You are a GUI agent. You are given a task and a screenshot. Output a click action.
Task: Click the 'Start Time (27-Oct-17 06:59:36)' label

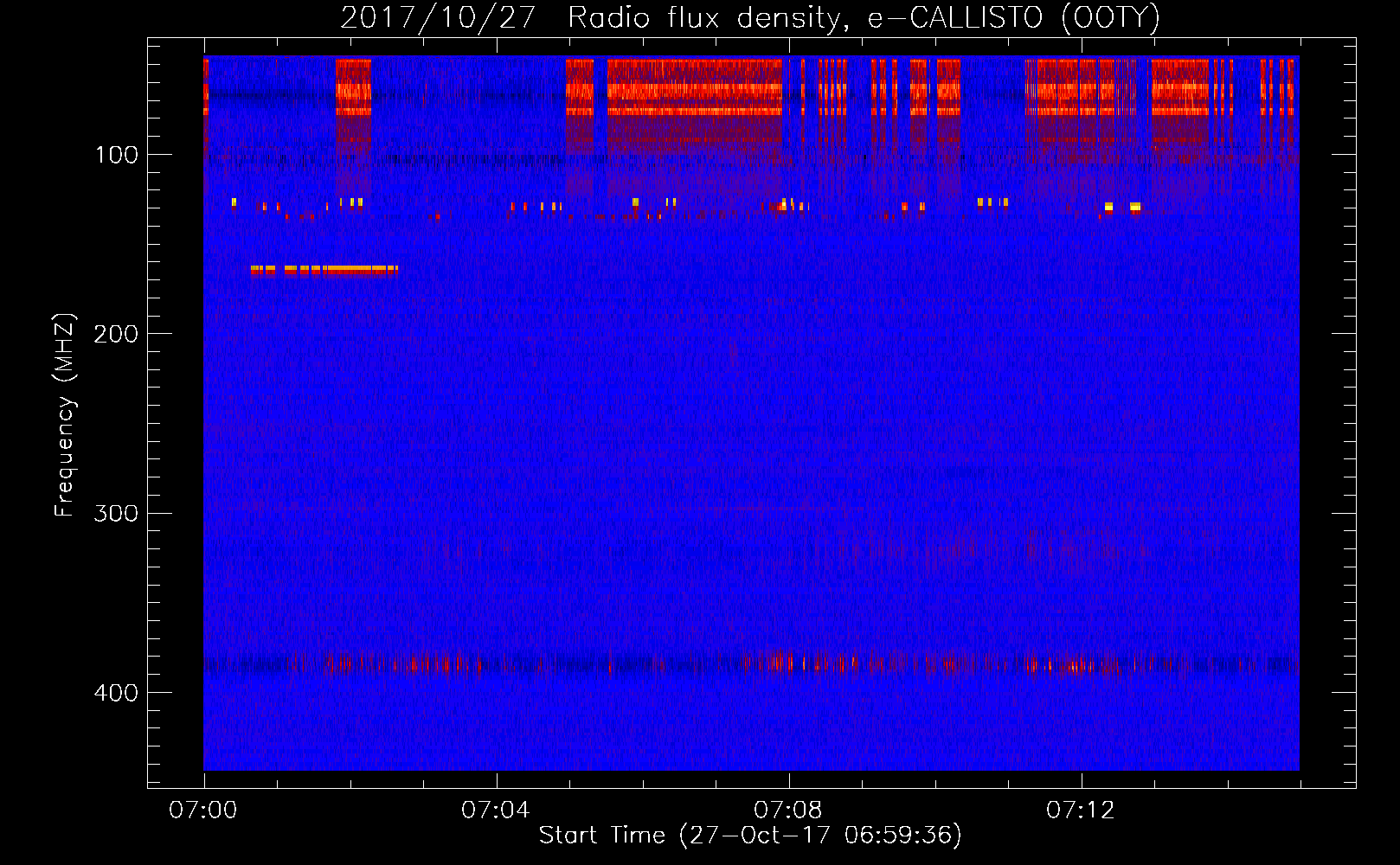click(x=750, y=835)
